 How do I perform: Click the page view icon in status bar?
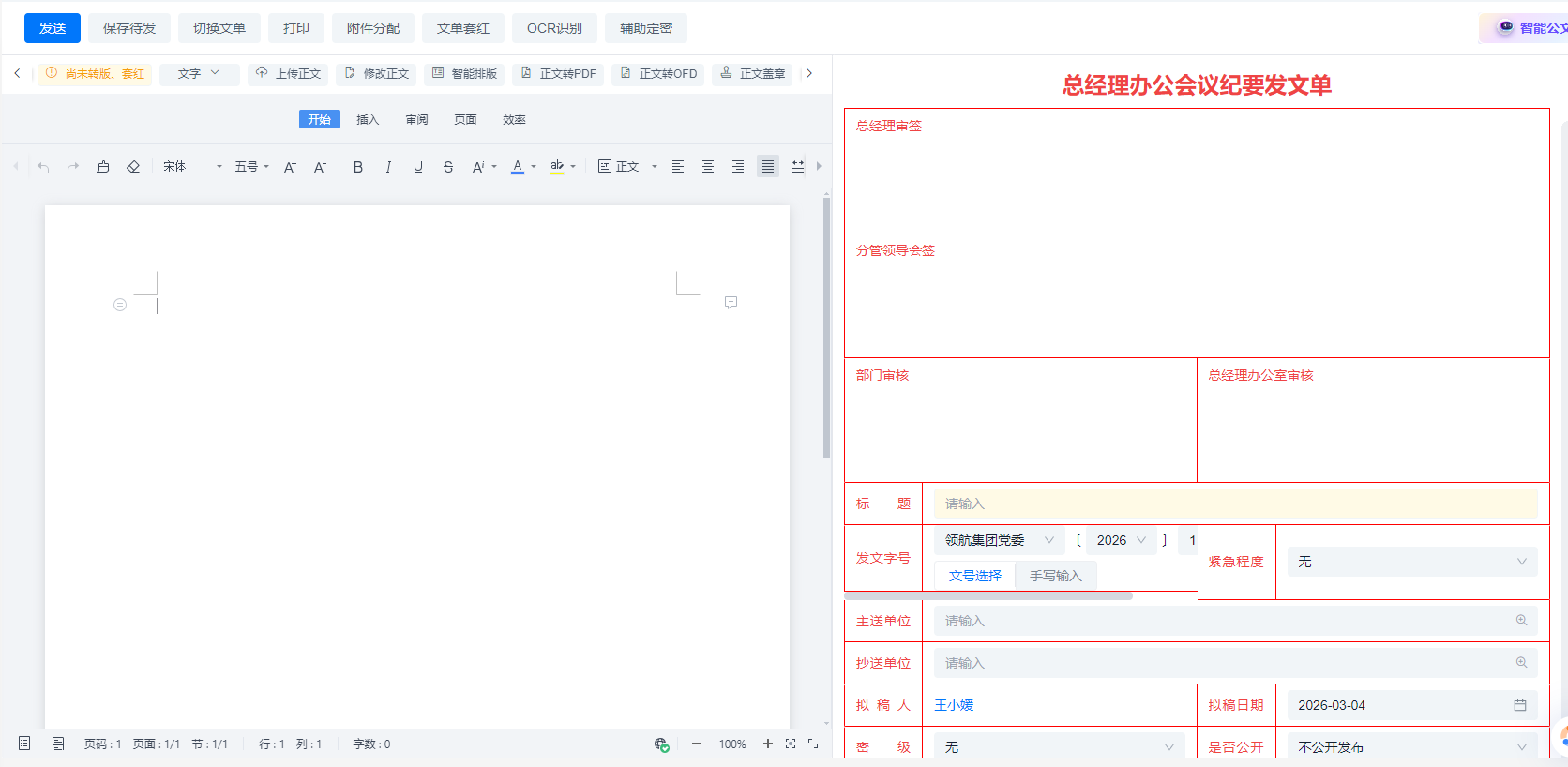(x=24, y=744)
